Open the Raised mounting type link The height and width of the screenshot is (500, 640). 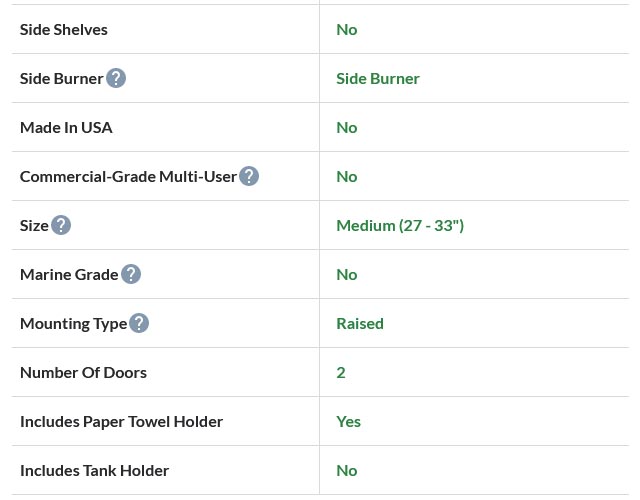point(360,323)
